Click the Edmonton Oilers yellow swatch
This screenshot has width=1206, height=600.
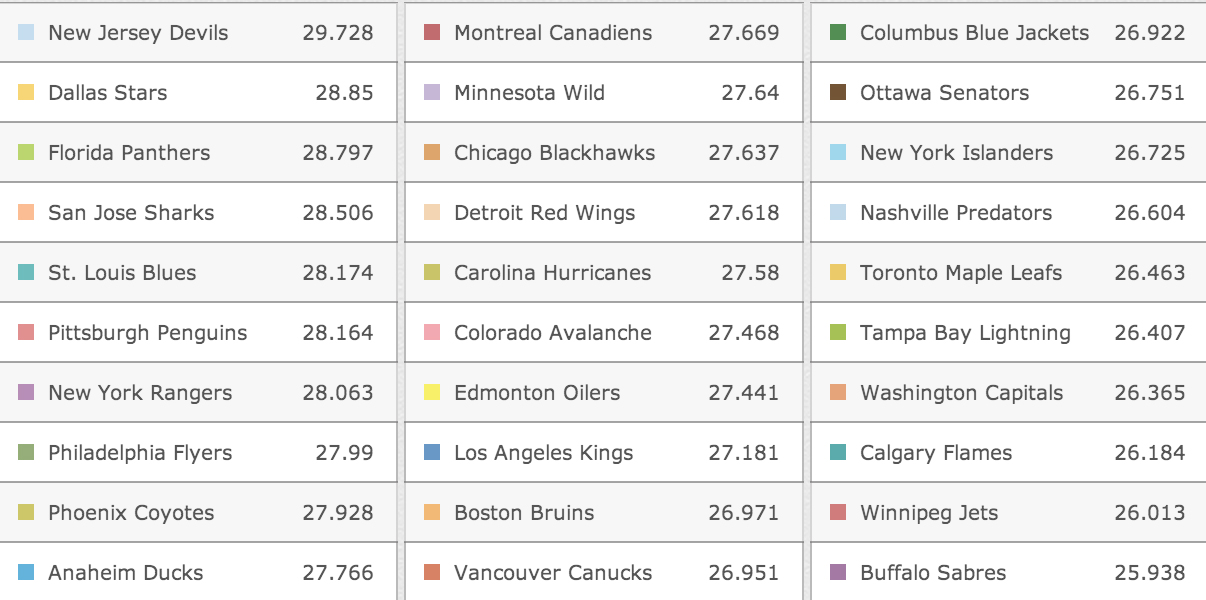click(432, 393)
